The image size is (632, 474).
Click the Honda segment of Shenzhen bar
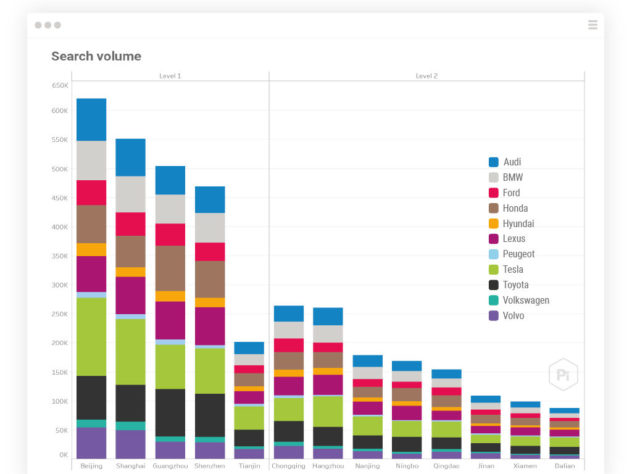click(x=210, y=279)
